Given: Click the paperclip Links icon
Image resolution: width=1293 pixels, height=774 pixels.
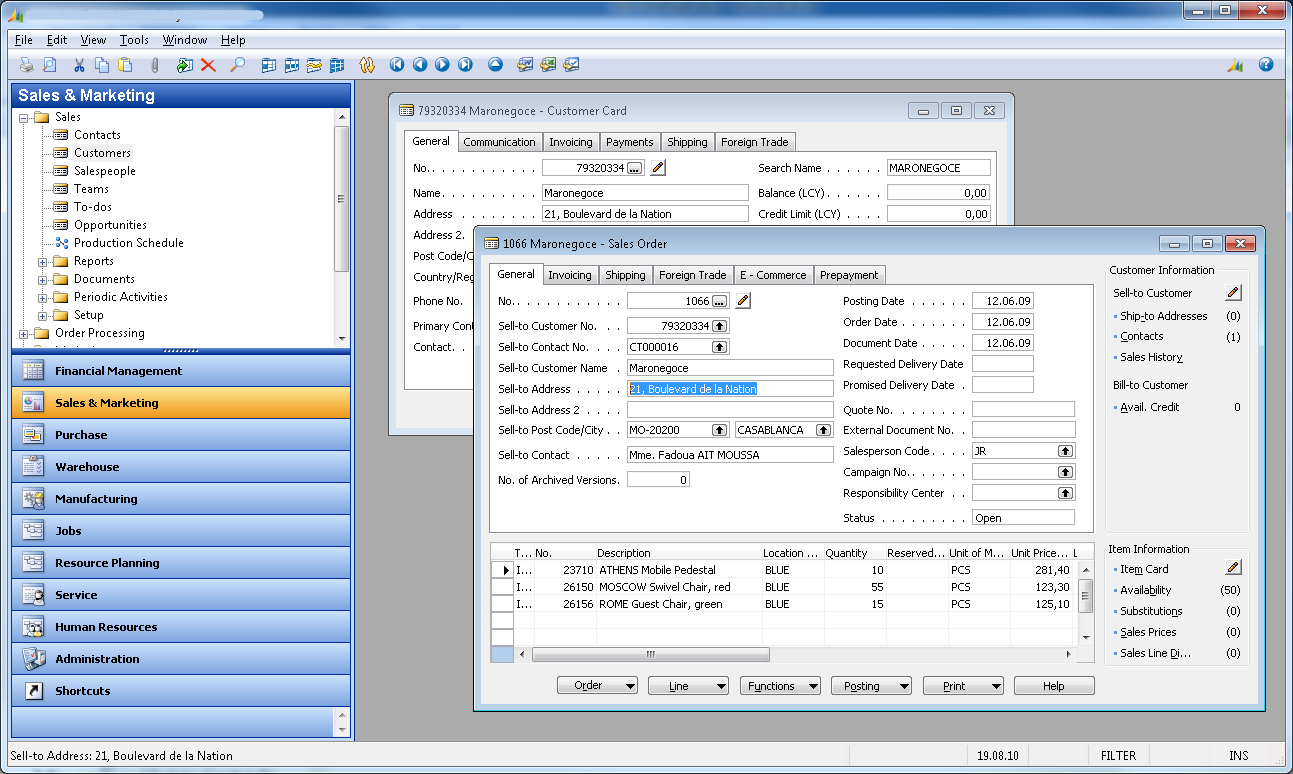Looking at the screenshot, I should (x=154, y=65).
